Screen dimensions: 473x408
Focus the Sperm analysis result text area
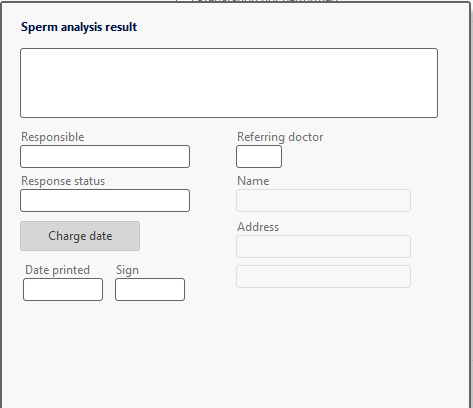point(229,83)
